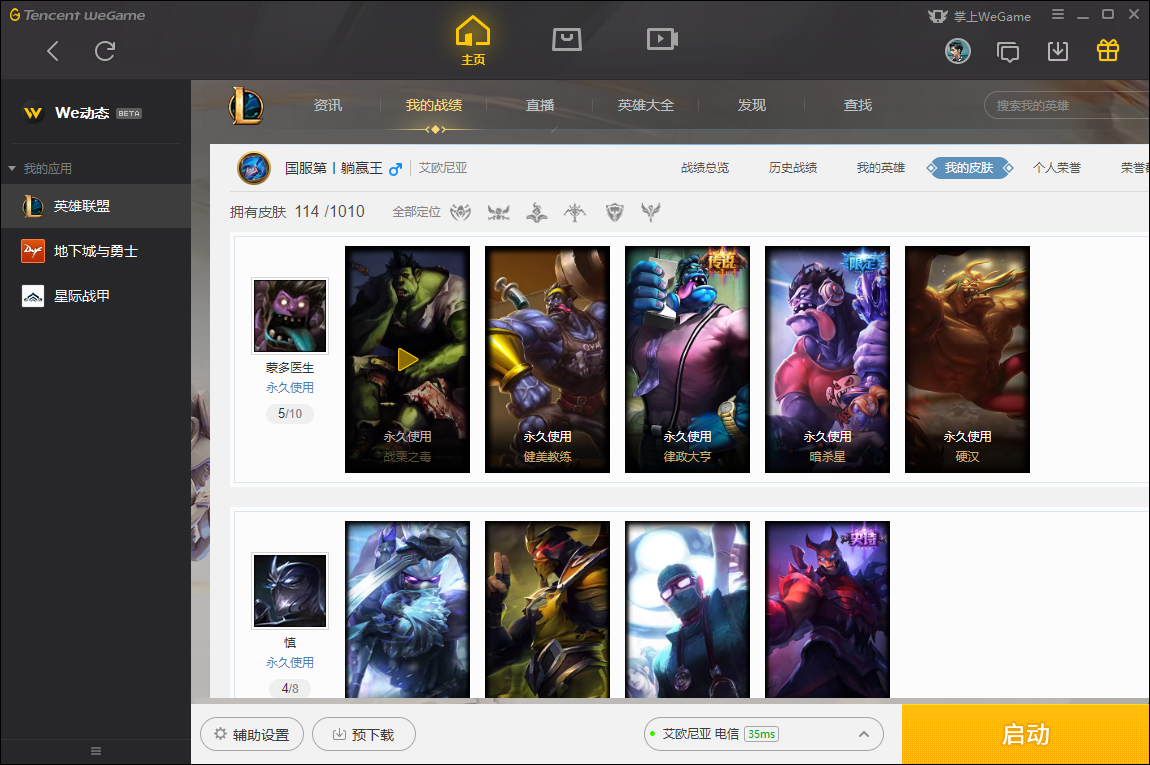Viewport: 1150px width, 765px height.
Task: Click the 启动 launch button
Action: click(x=1025, y=734)
